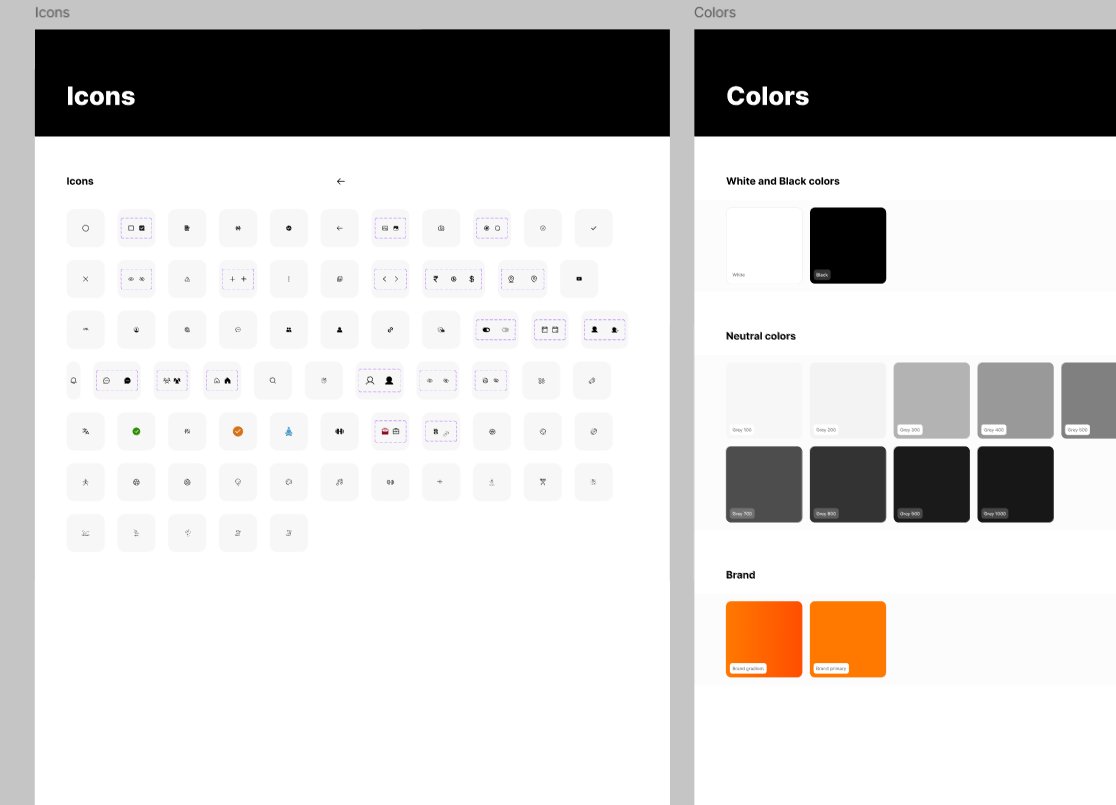Click the translate language icon
The width and height of the screenshot is (1116, 805).
point(85,431)
